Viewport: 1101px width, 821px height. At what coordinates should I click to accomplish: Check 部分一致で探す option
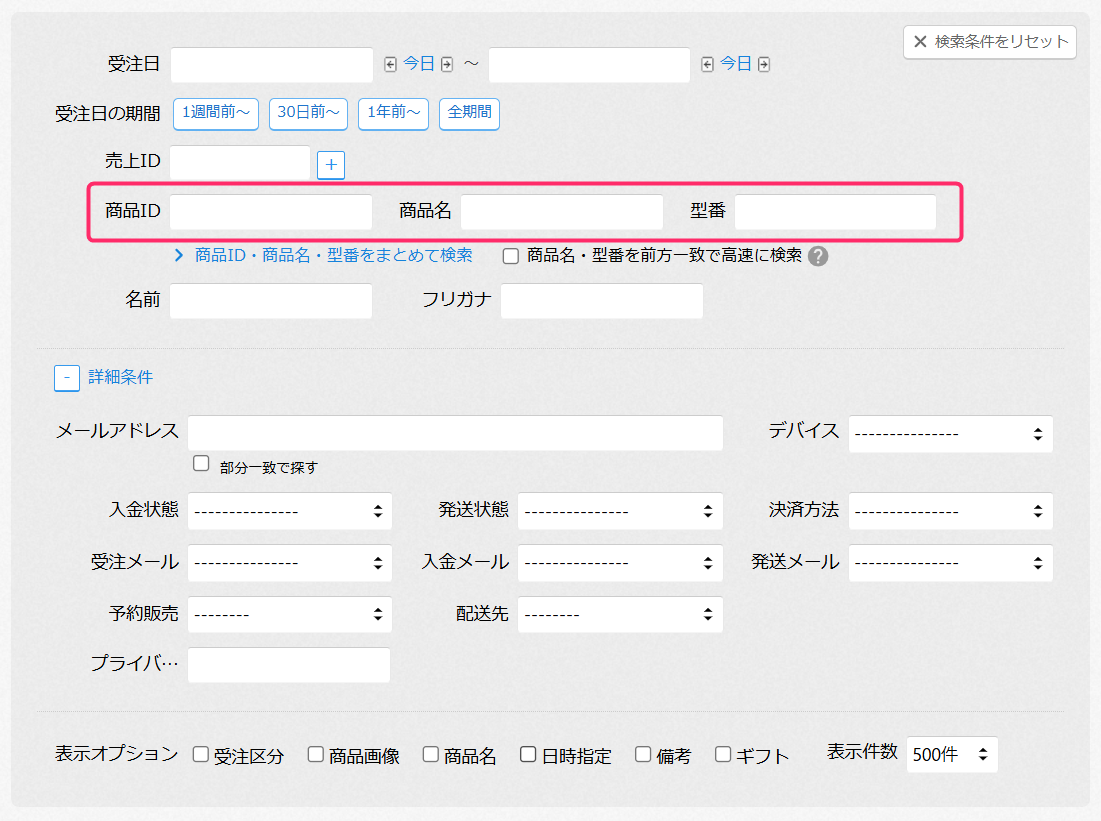[202, 464]
